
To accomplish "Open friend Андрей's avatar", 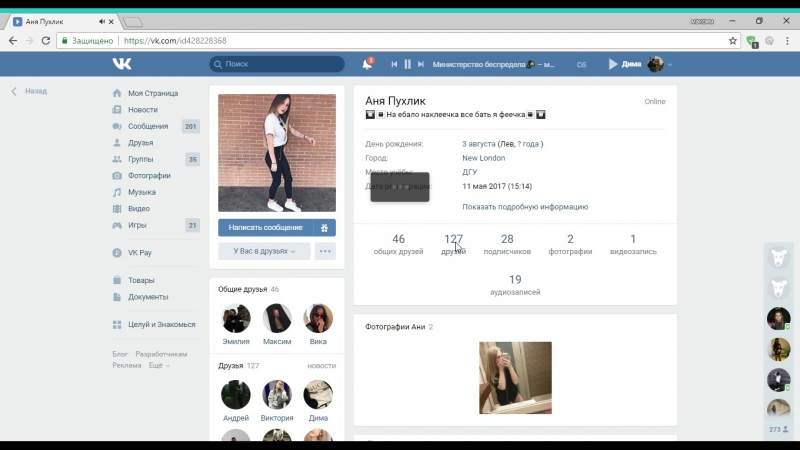I will pos(236,394).
